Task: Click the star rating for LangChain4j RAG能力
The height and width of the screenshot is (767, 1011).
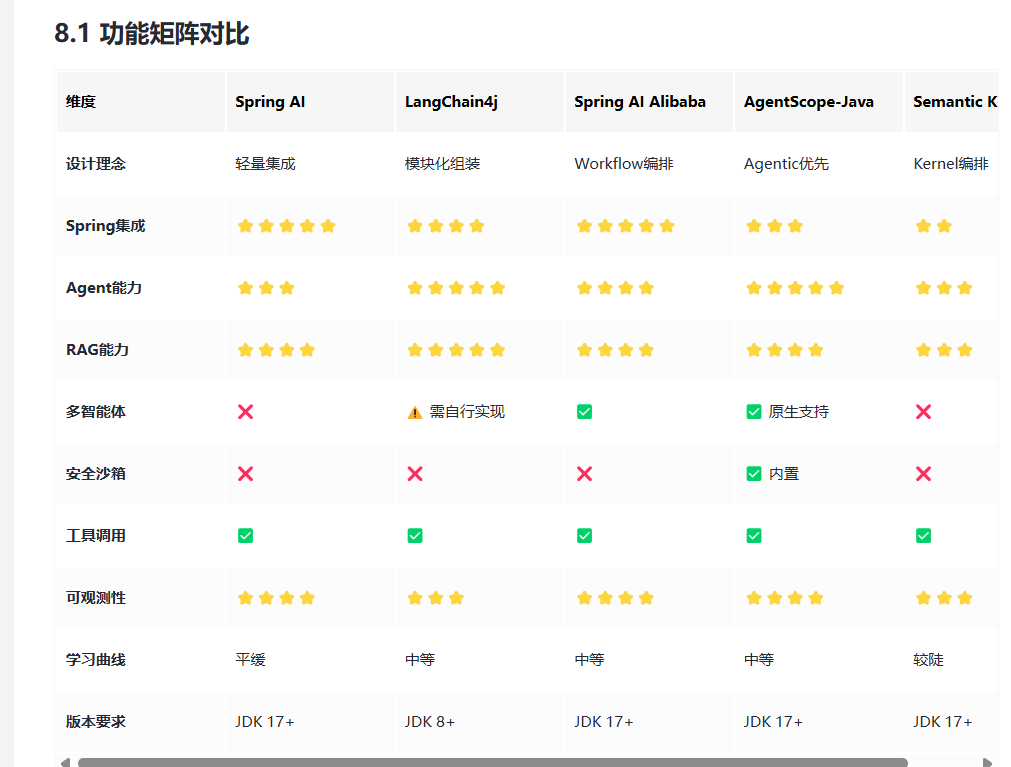Action: click(x=456, y=349)
